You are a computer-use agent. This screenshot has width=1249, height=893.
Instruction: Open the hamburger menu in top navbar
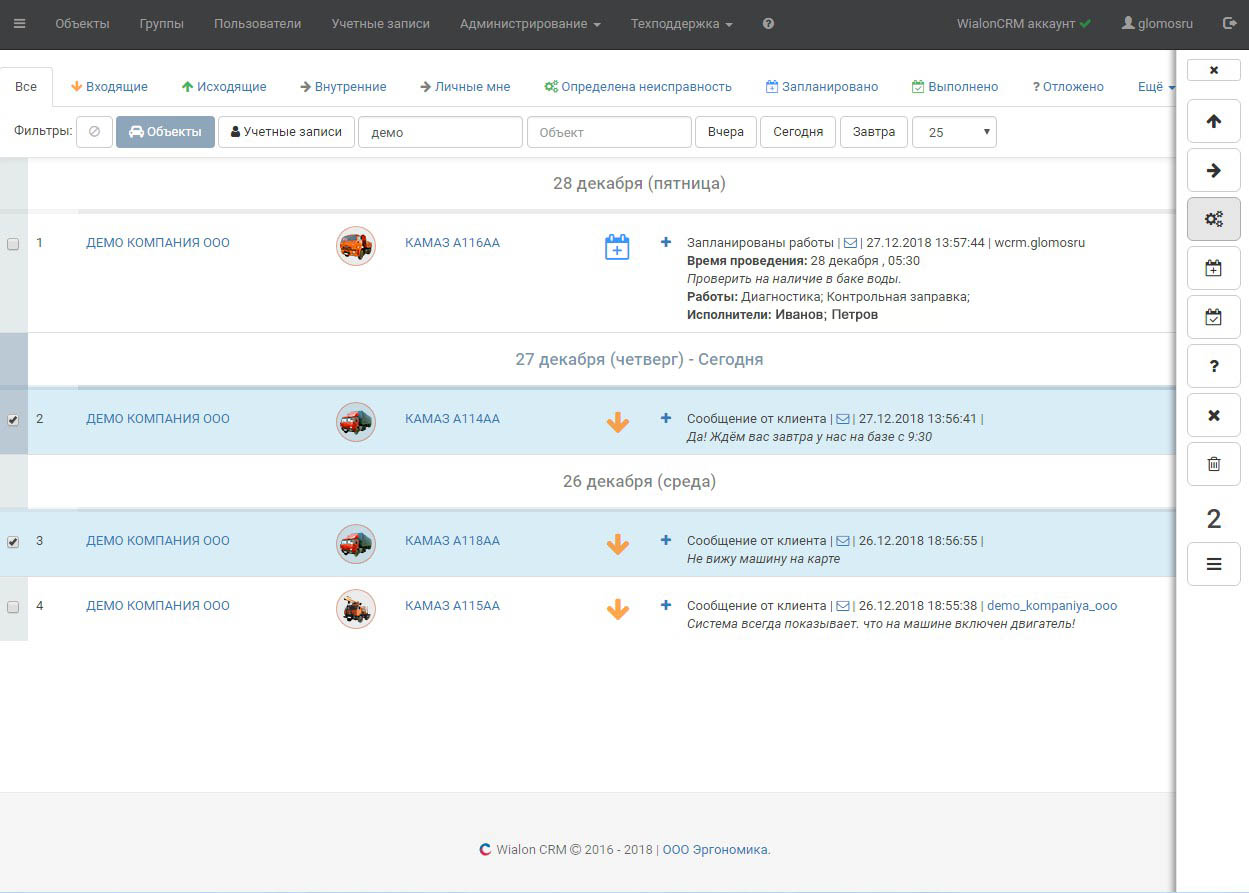(20, 23)
